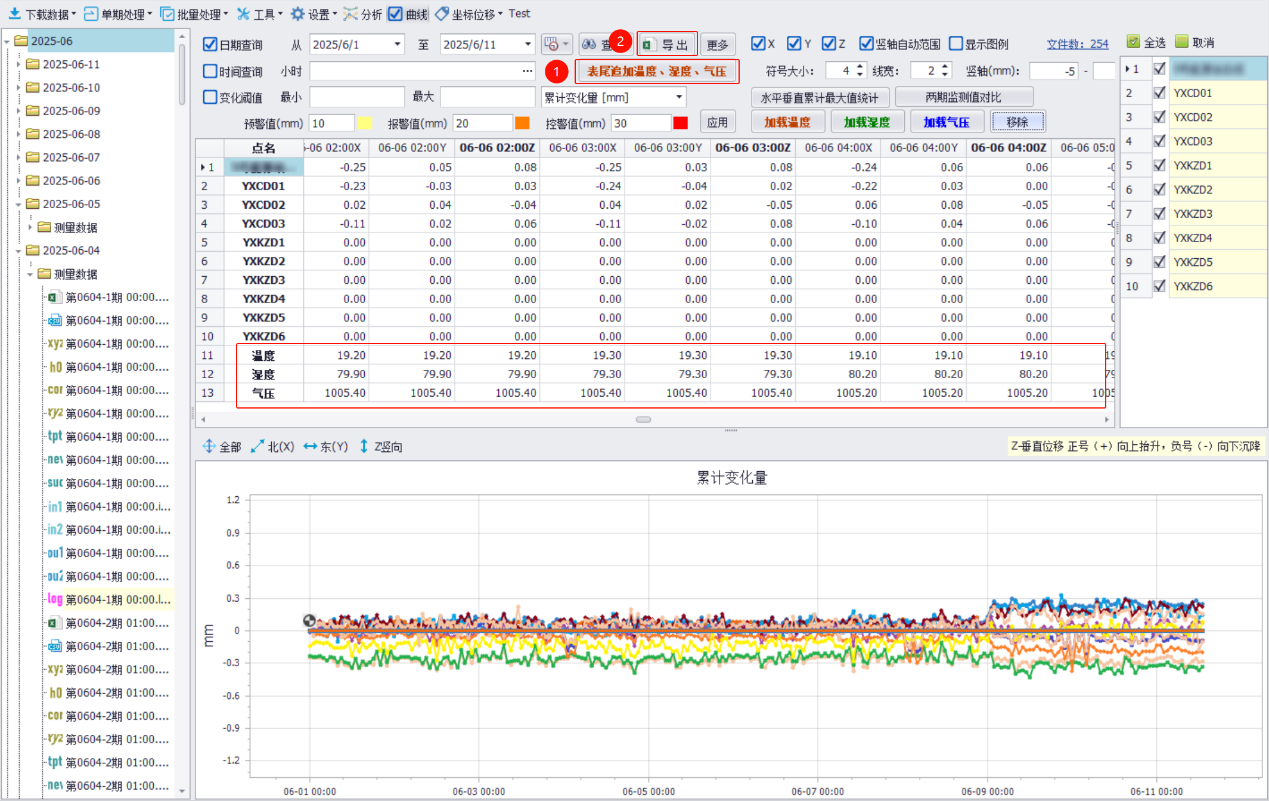Expand the 2025-06-11 folder in tree
The width and height of the screenshot is (1269, 801).
19,64
